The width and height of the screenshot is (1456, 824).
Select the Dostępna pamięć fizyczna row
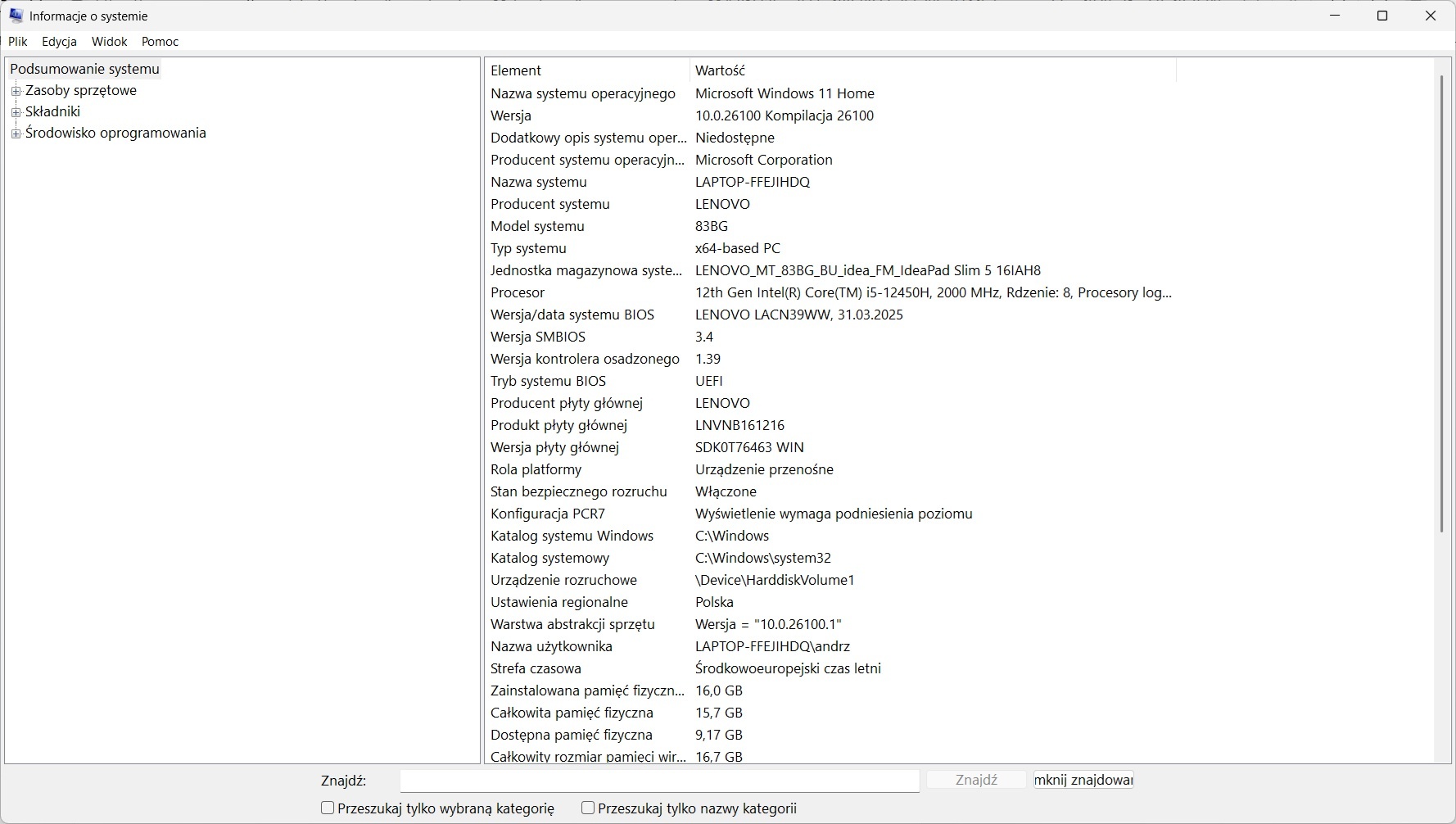point(831,735)
